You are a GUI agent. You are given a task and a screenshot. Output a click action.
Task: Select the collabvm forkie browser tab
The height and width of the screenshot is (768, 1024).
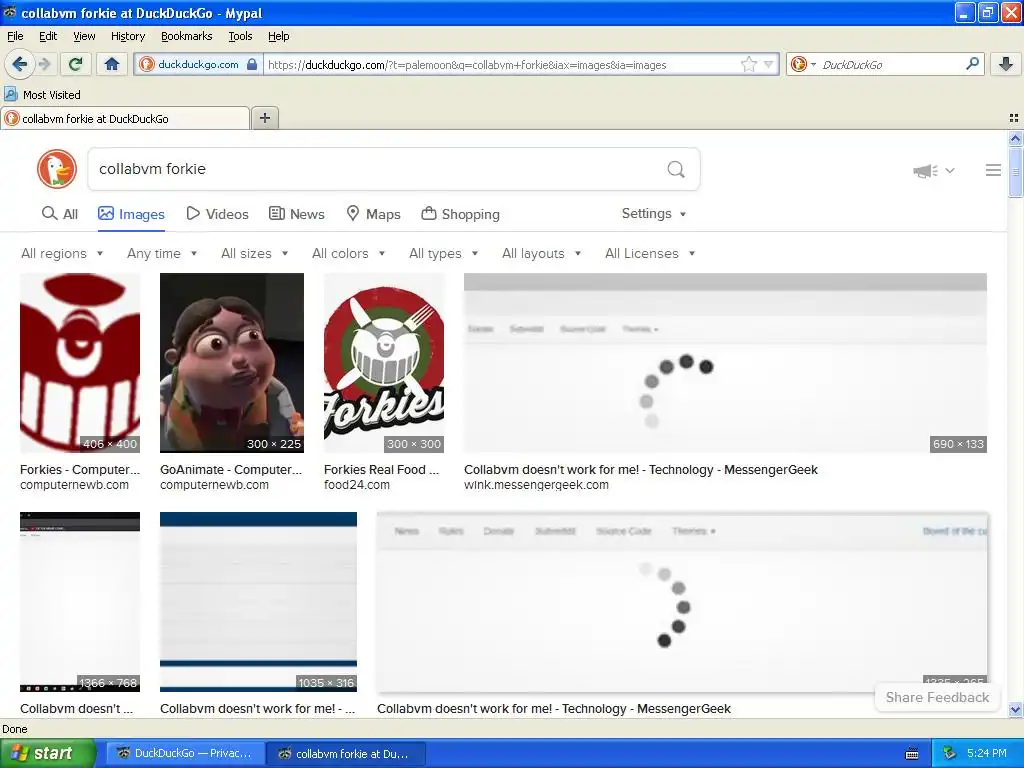point(125,118)
